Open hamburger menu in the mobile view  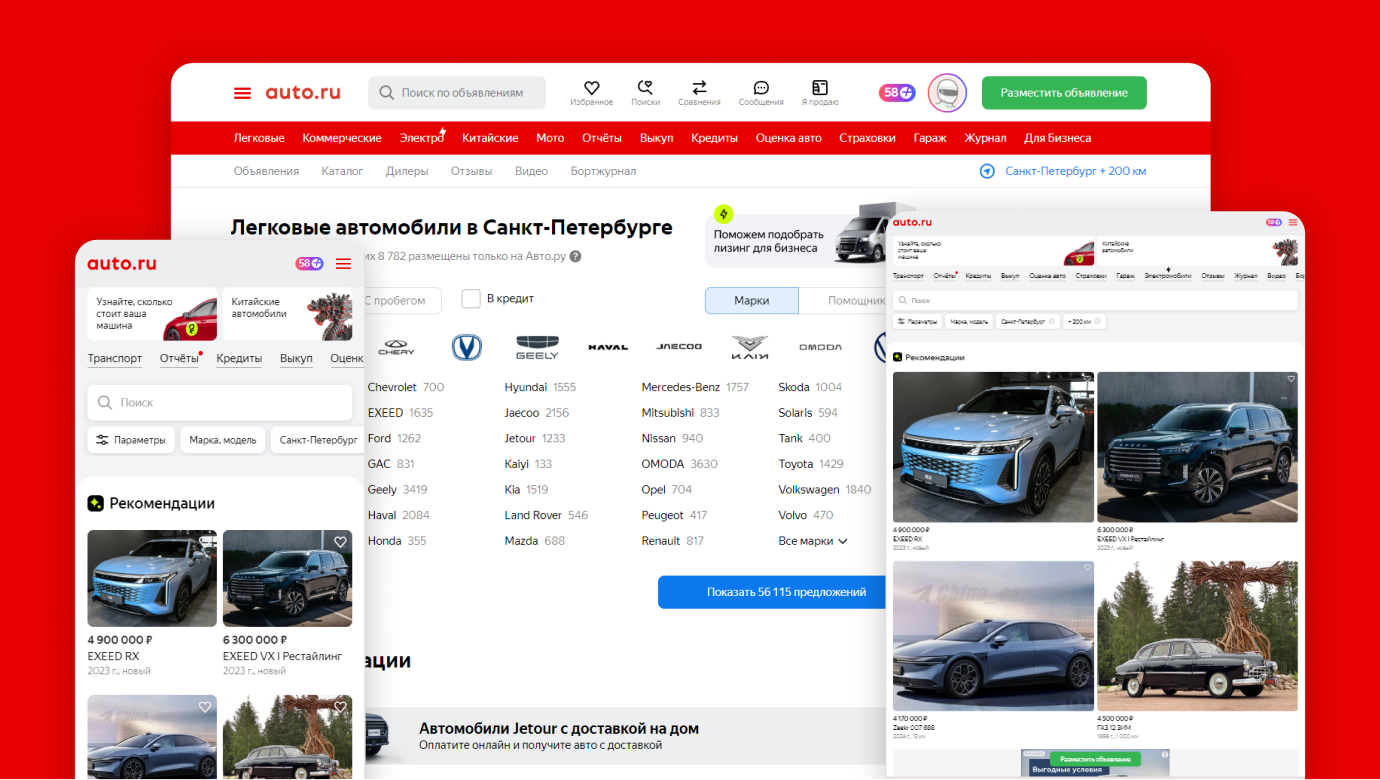coord(343,264)
